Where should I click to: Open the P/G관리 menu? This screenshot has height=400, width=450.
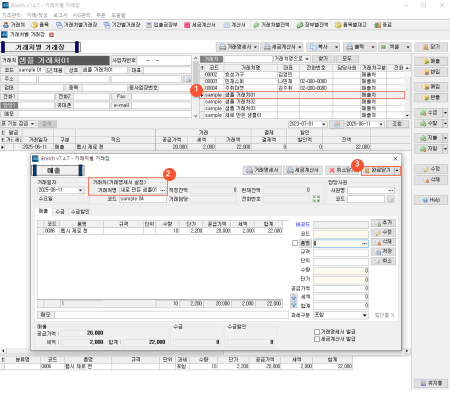click(81, 15)
